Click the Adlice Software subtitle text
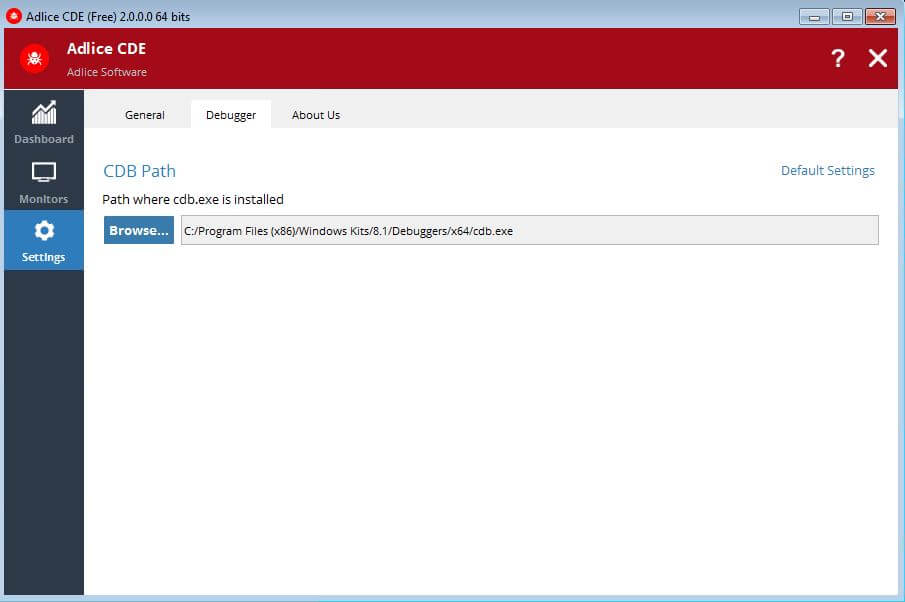This screenshot has height=602, width=905. tap(106, 72)
